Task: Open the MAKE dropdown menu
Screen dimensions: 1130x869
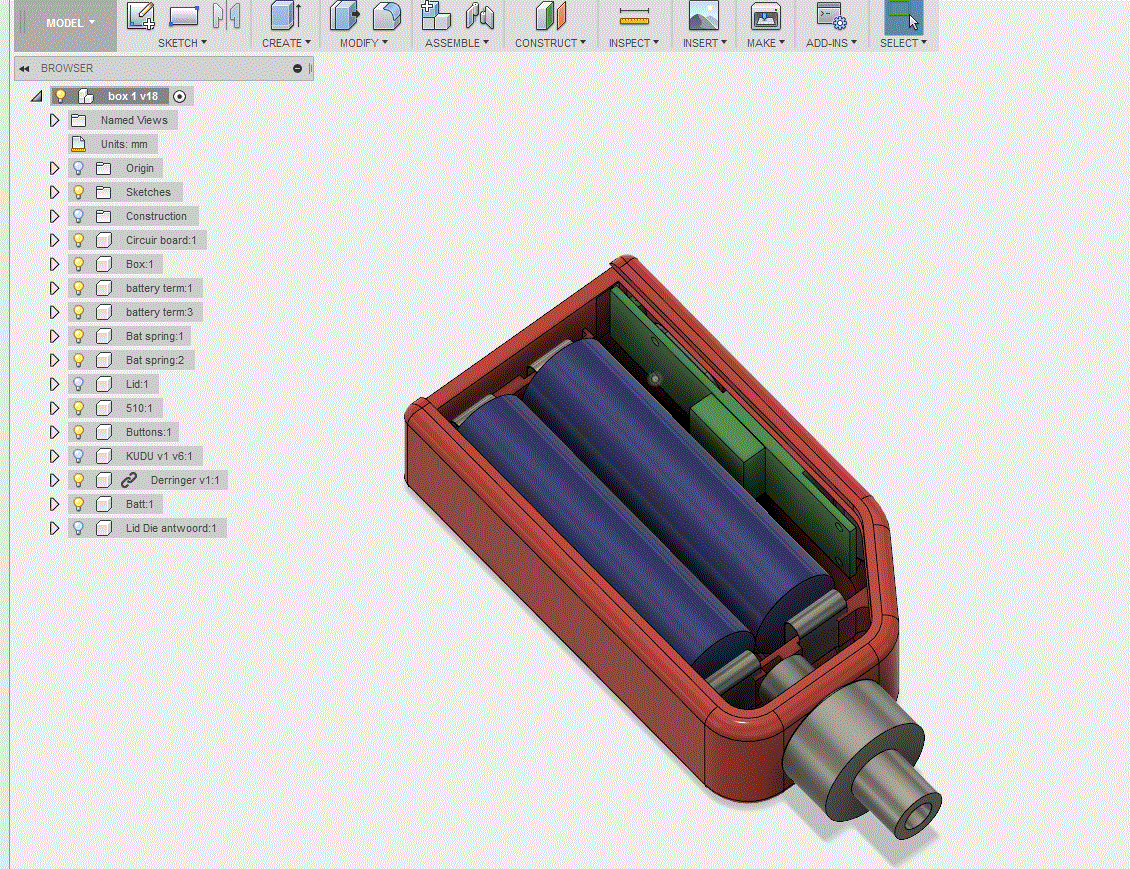Action: (x=765, y=43)
